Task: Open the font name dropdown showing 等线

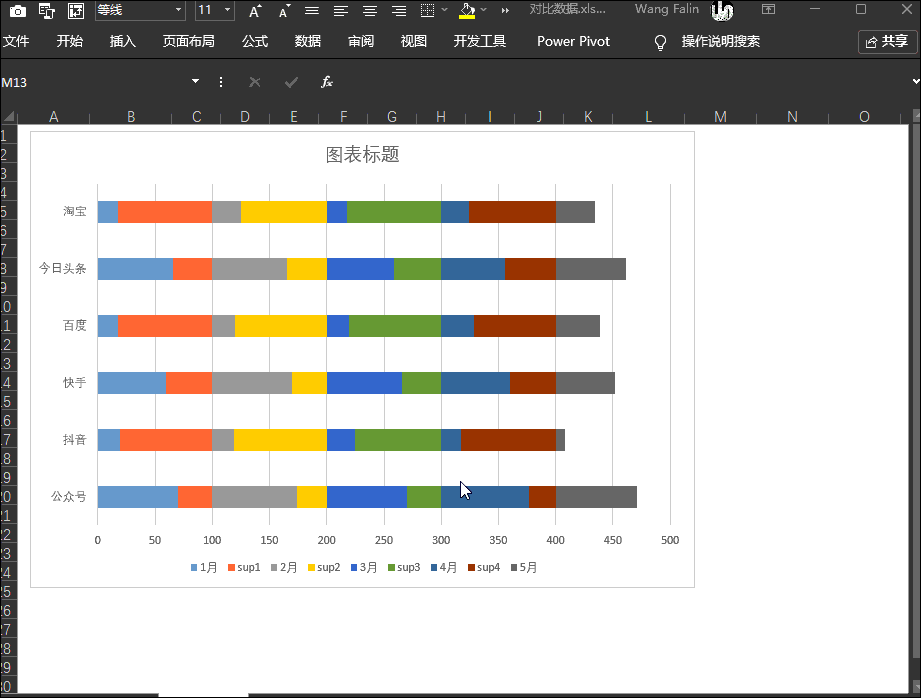Action: [179, 10]
